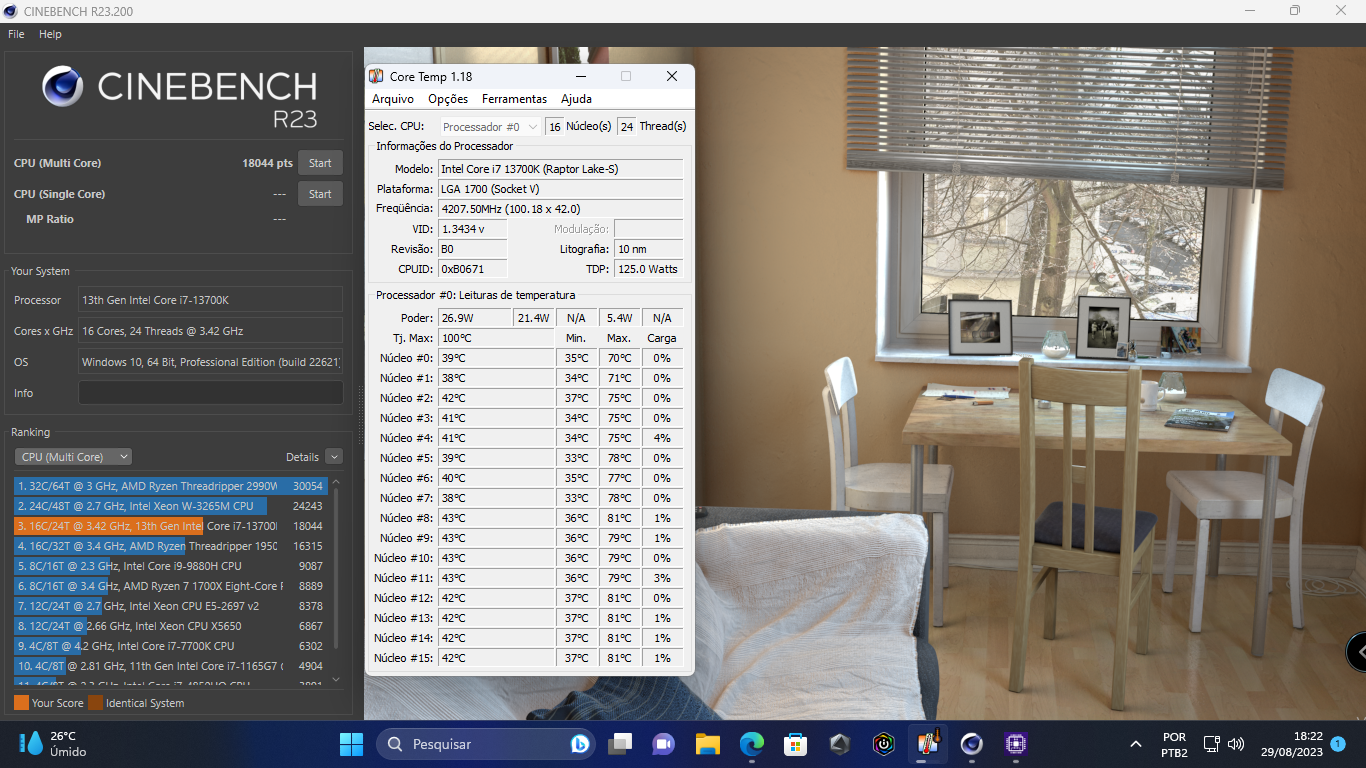The image size is (1366, 768).
Task: Open Task View on the taskbar
Action: pos(621,744)
